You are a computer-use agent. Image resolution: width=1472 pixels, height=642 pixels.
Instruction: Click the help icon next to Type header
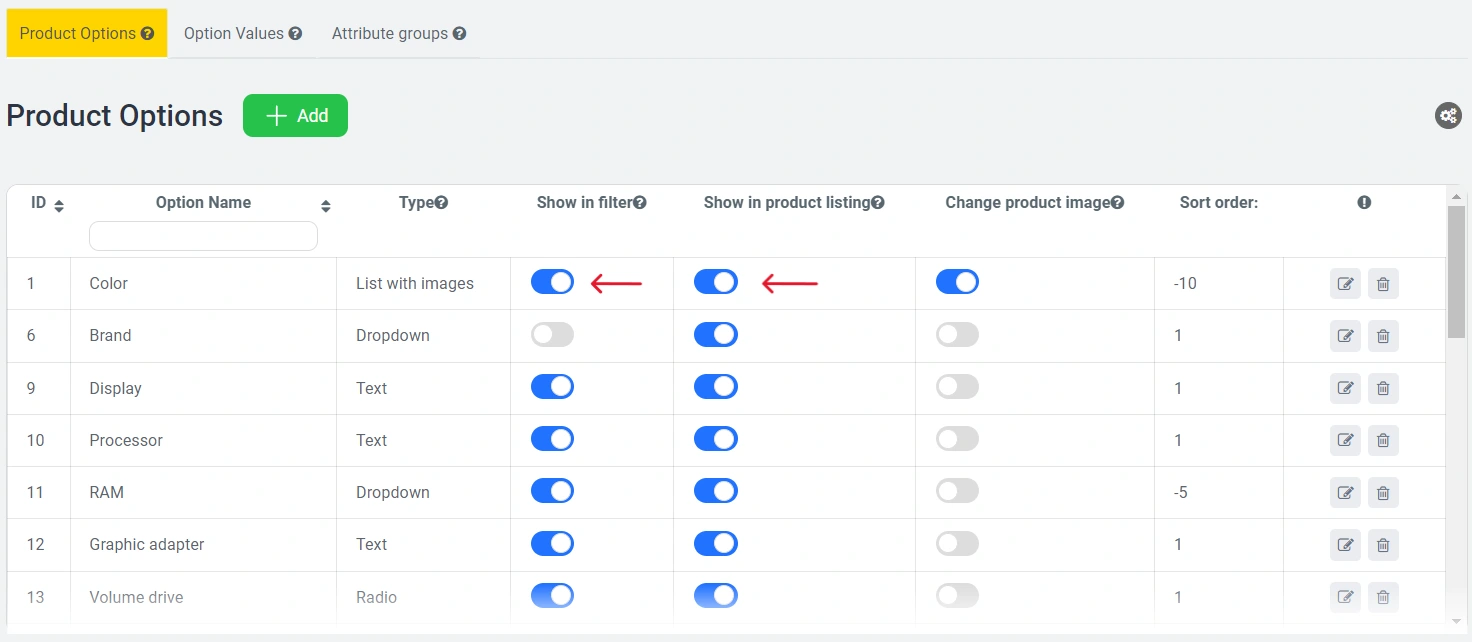click(441, 203)
